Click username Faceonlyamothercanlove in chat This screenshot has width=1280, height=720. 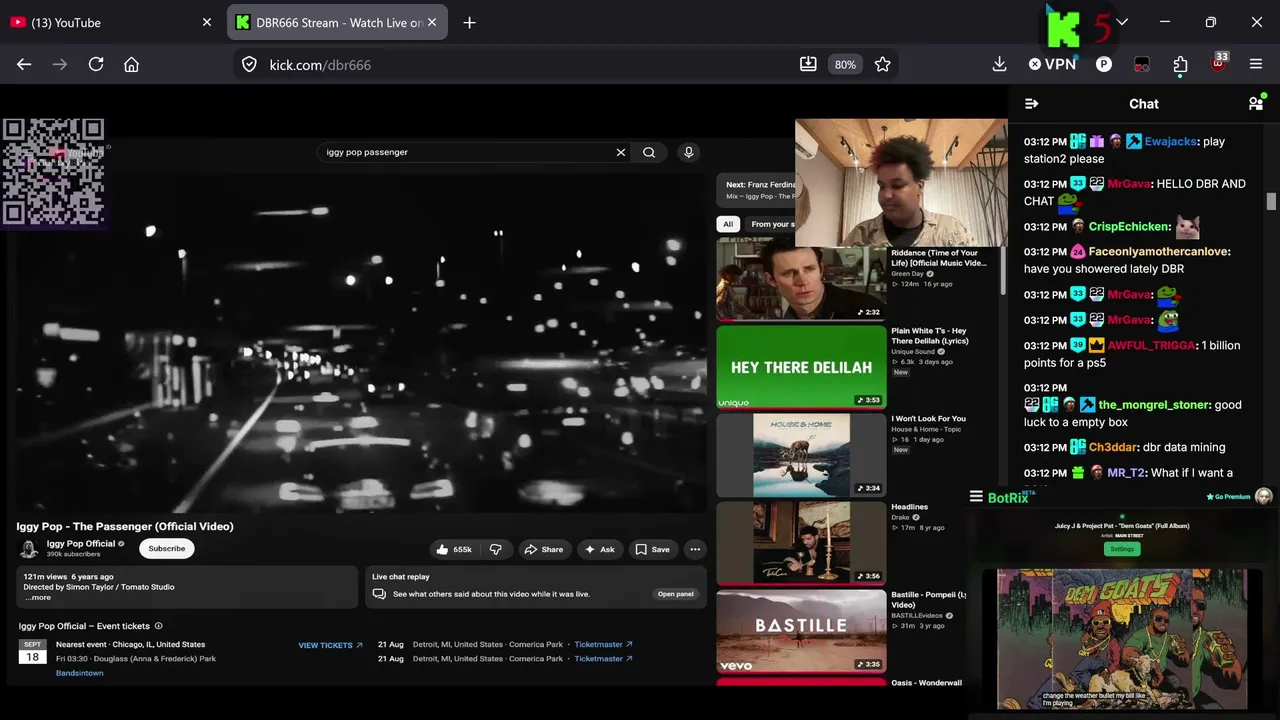pos(1160,252)
